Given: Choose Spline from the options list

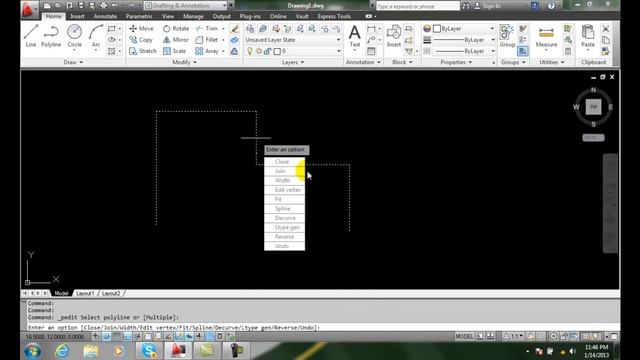Looking at the screenshot, I should point(284,209).
